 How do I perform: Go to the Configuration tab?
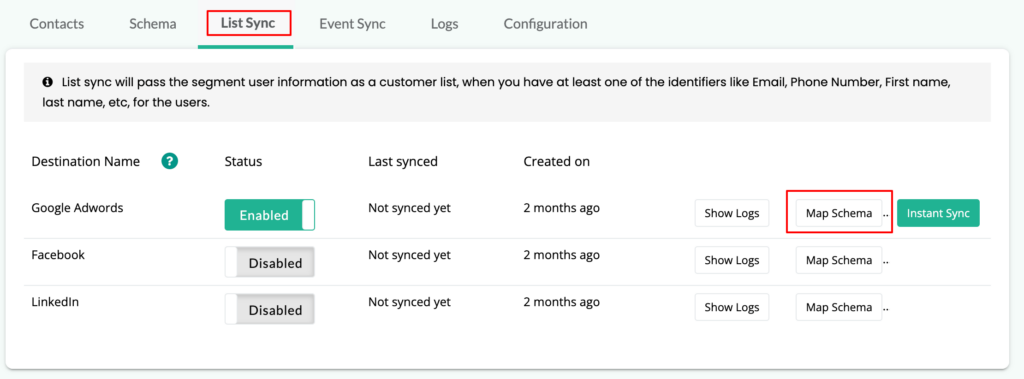[x=545, y=24]
